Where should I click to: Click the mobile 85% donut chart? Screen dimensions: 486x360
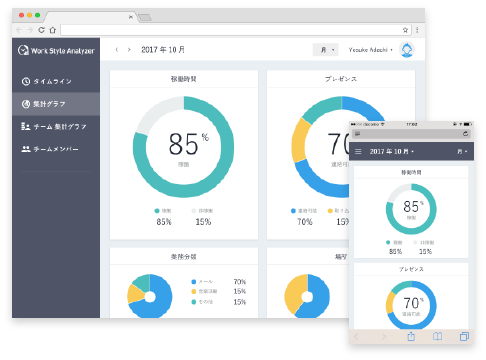[x=411, y=209]
